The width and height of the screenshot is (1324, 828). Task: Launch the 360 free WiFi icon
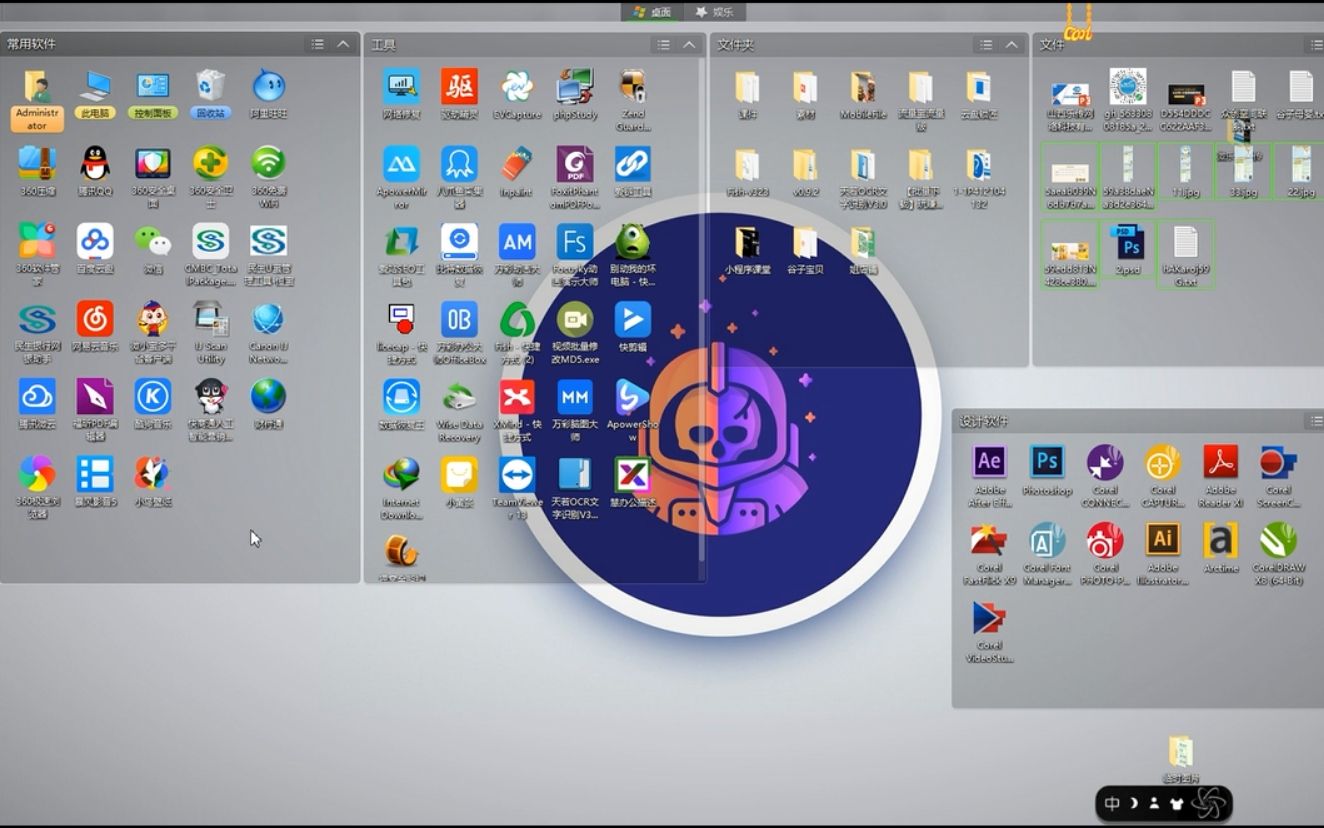click(268, 163)
